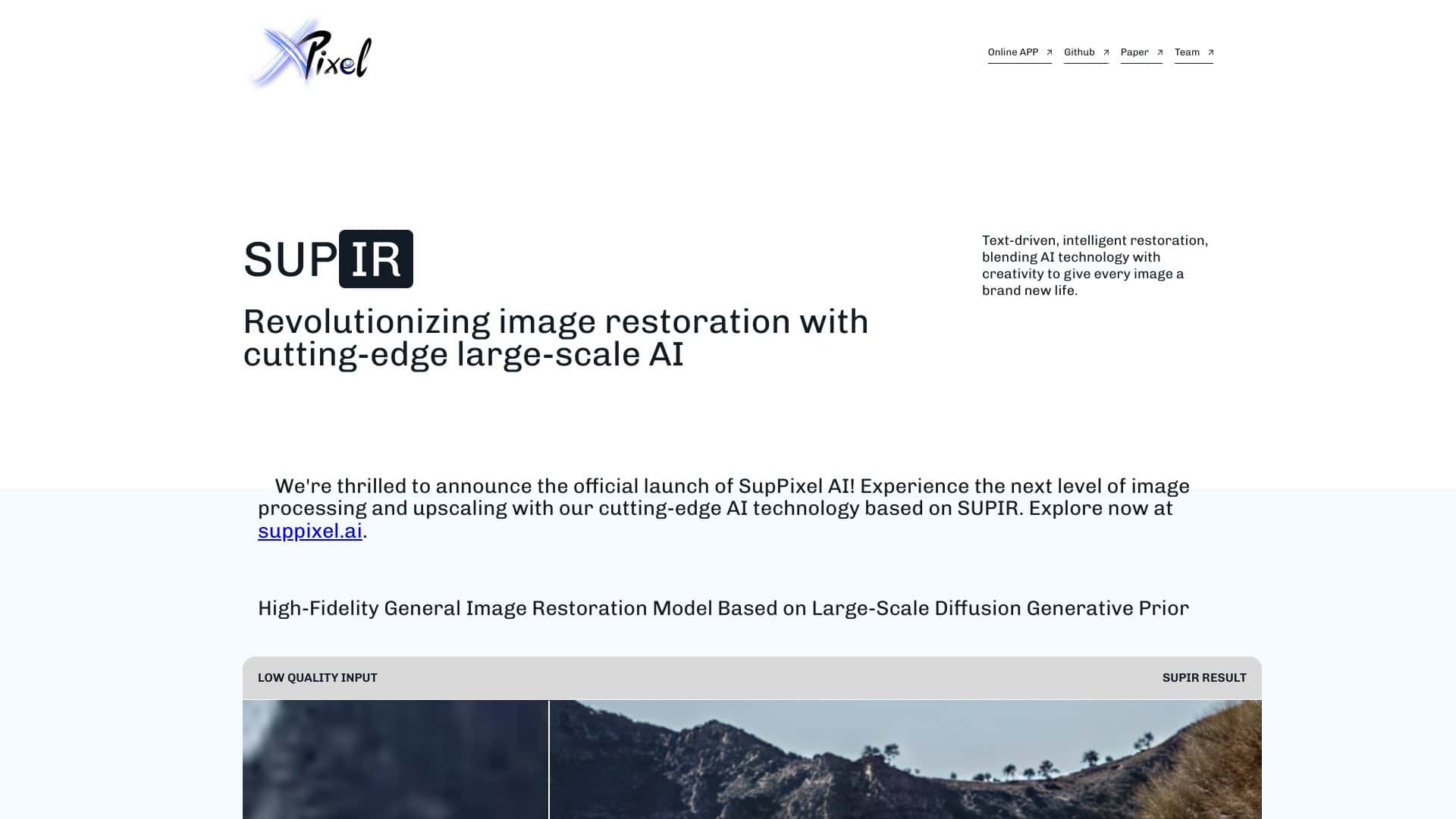
Task: Click the blurry low-quality input image
Action: point(394,758)
